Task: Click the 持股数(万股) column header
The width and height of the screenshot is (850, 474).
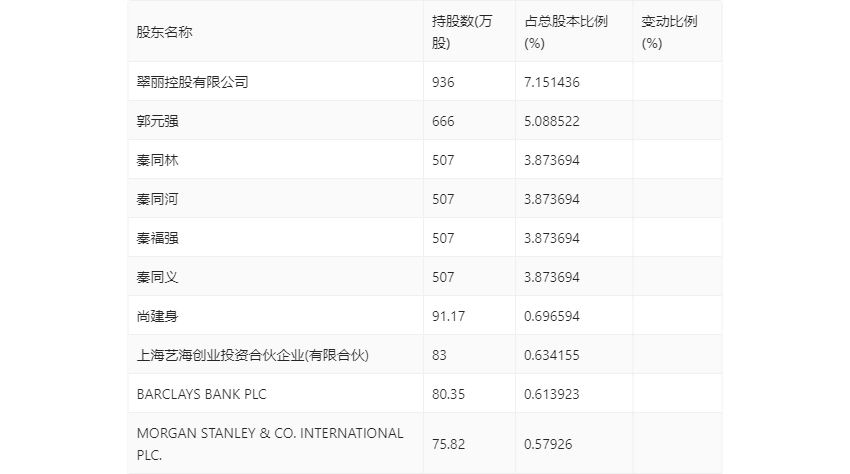Action: (x=462, y=32)
